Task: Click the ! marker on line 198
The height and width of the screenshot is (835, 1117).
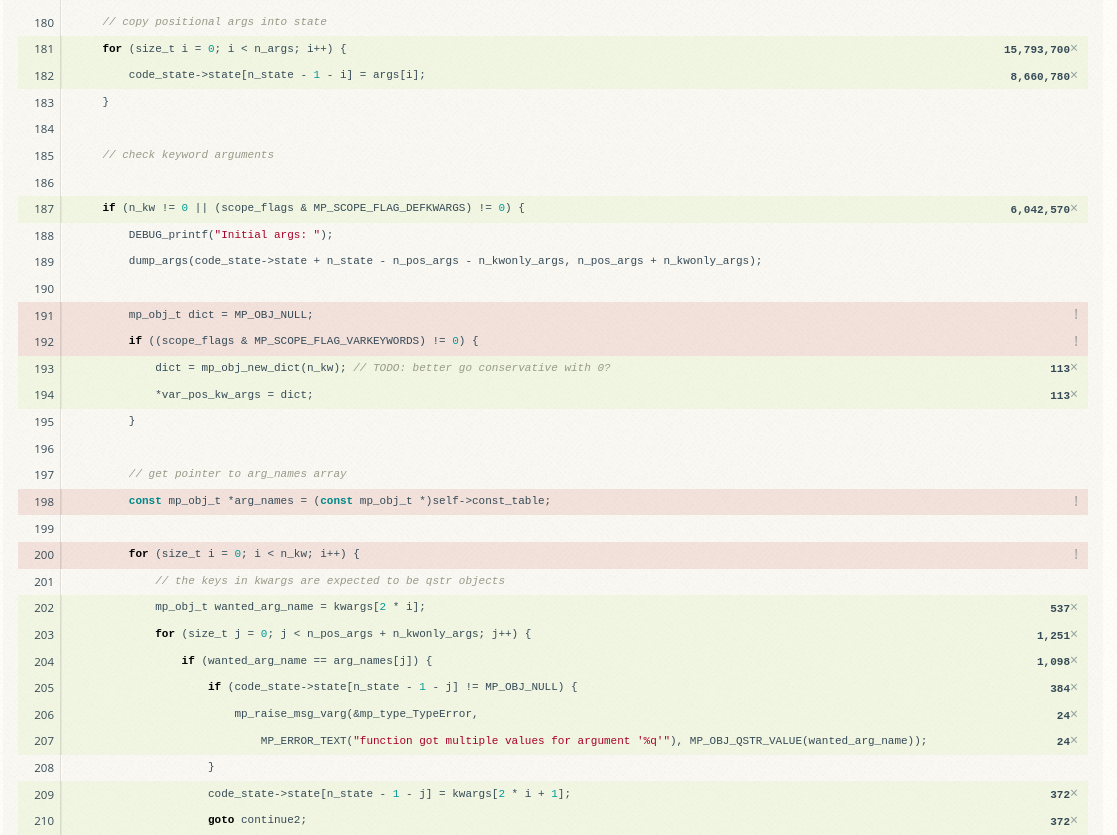Action: coord(1076,500)
